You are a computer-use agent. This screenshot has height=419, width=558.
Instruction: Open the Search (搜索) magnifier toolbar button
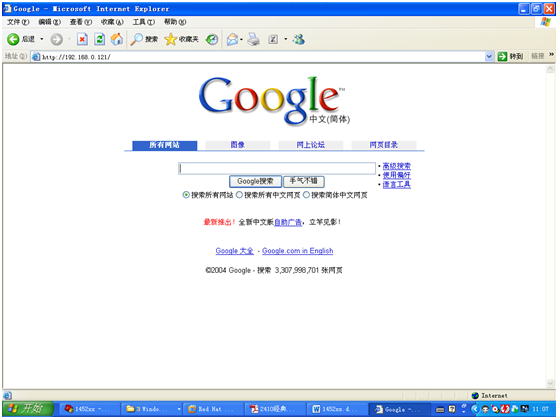pos(144,39)
